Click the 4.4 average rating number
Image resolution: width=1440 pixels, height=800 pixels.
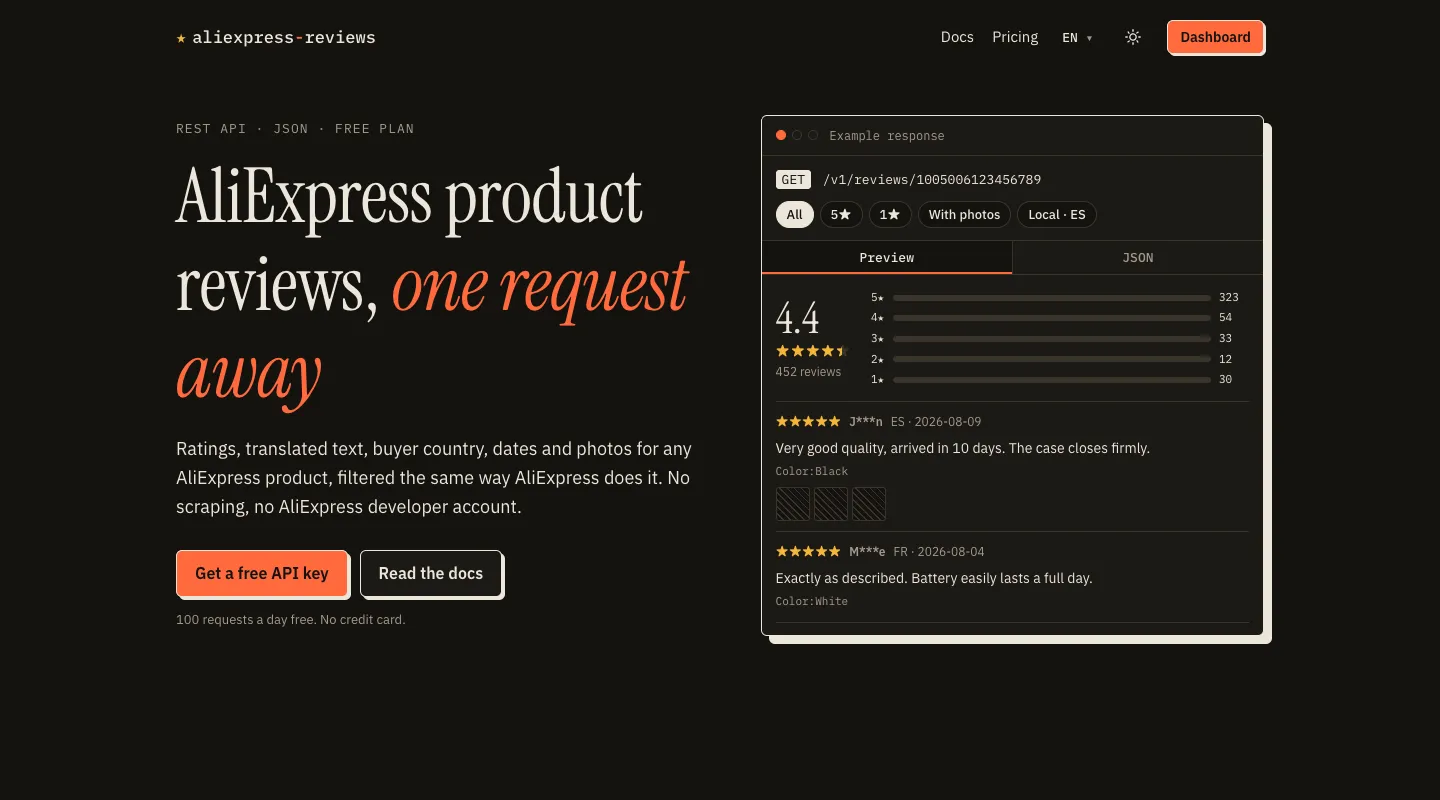click(798, 319)
